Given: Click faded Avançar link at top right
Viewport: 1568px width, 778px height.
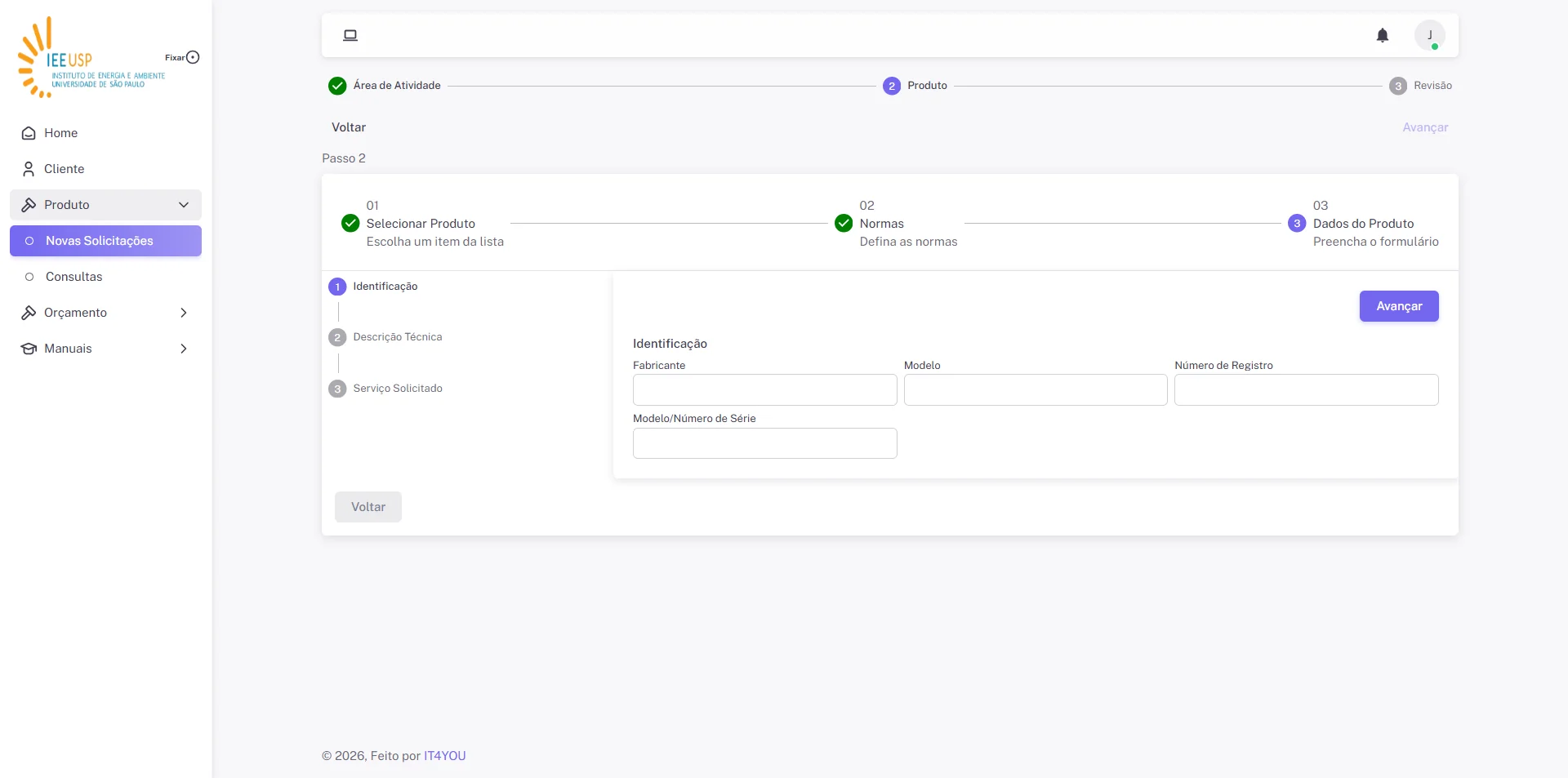Looking at the screenshot, I should tap(1425, 127).
